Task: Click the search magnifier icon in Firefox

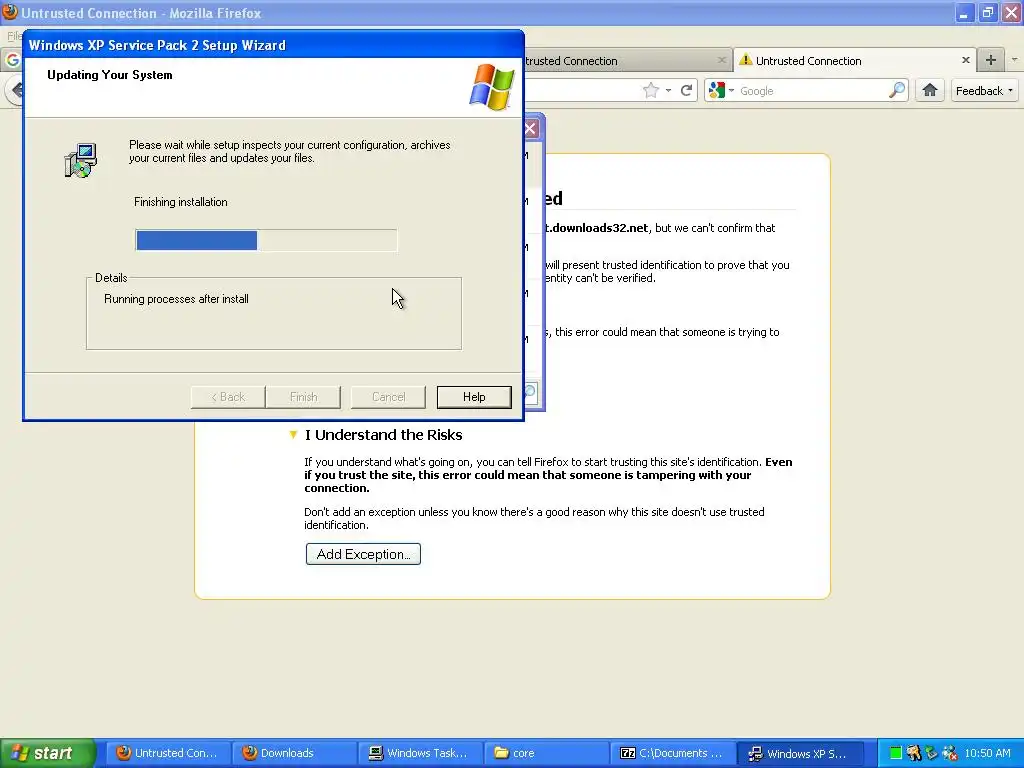Action: (897, 90)
